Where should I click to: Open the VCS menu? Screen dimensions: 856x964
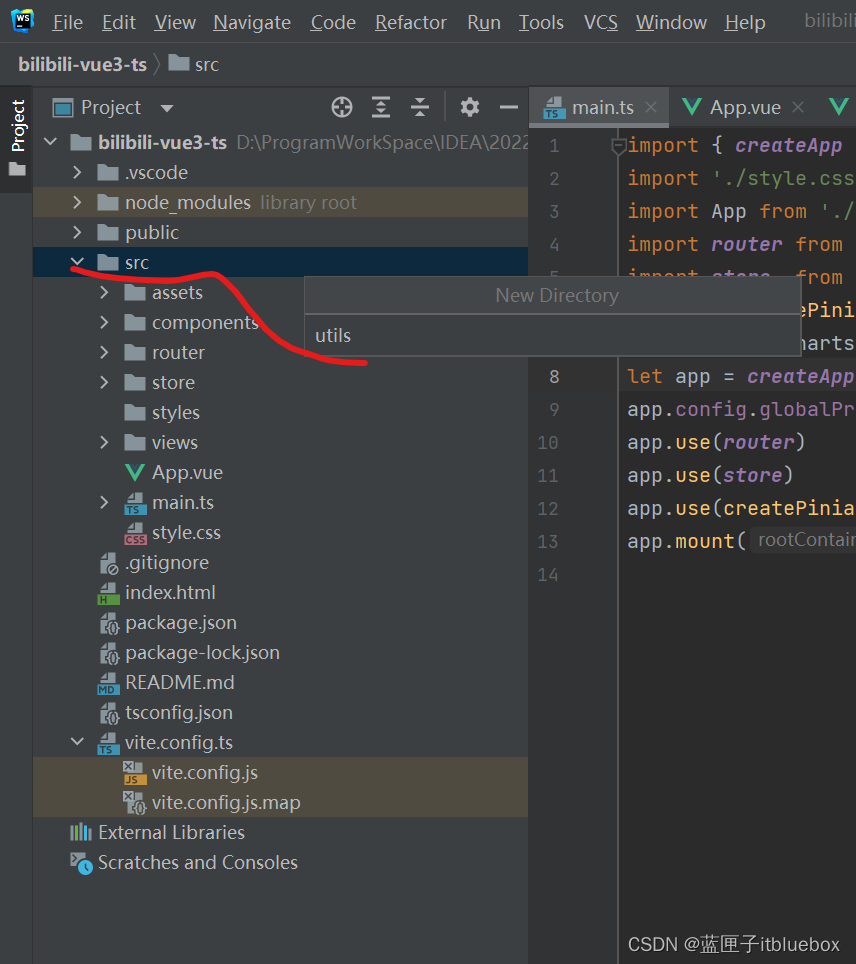pos(600,22)
